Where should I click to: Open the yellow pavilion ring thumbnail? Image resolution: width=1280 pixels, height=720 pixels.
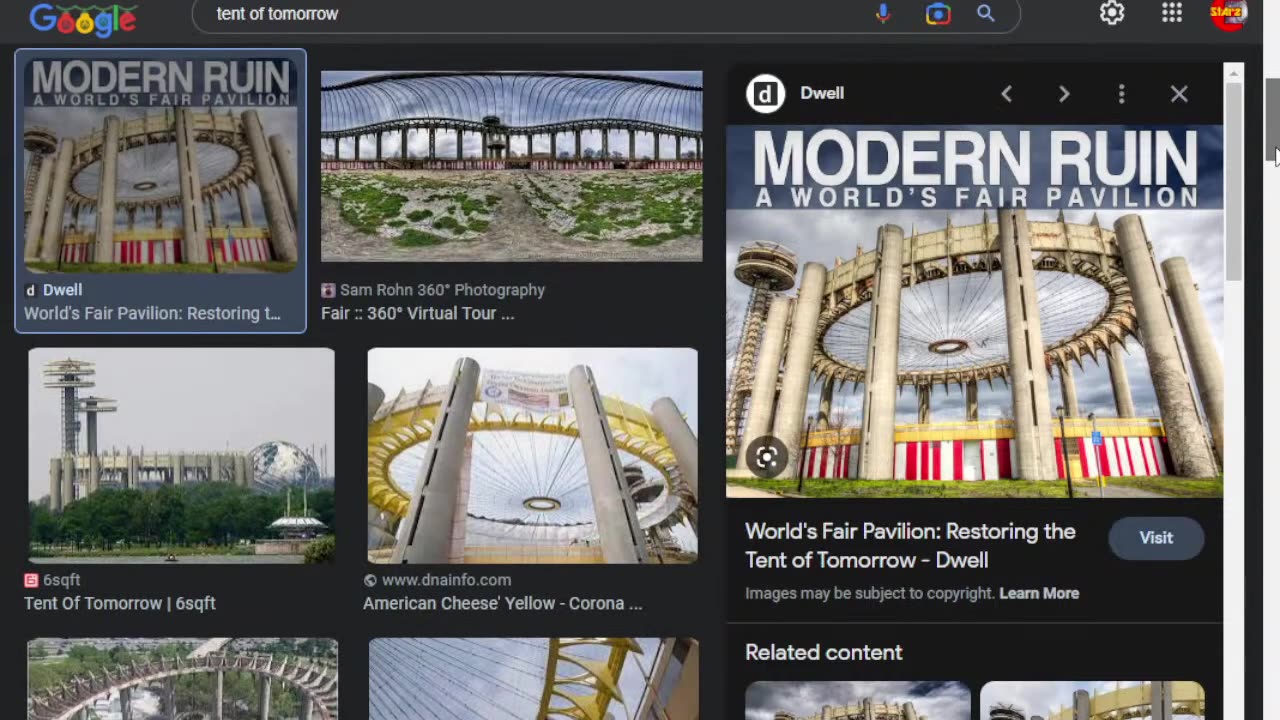click(x=532, y=456)
